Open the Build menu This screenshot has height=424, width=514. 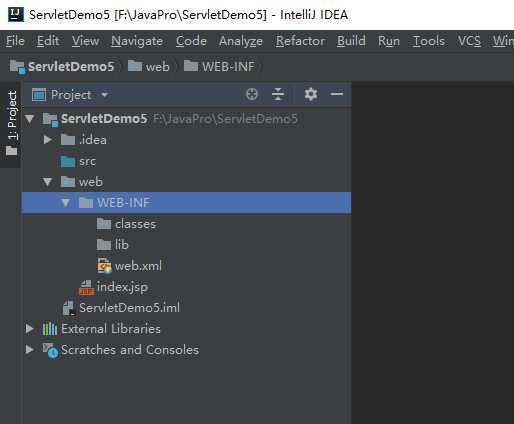click(x=351, y=41)
